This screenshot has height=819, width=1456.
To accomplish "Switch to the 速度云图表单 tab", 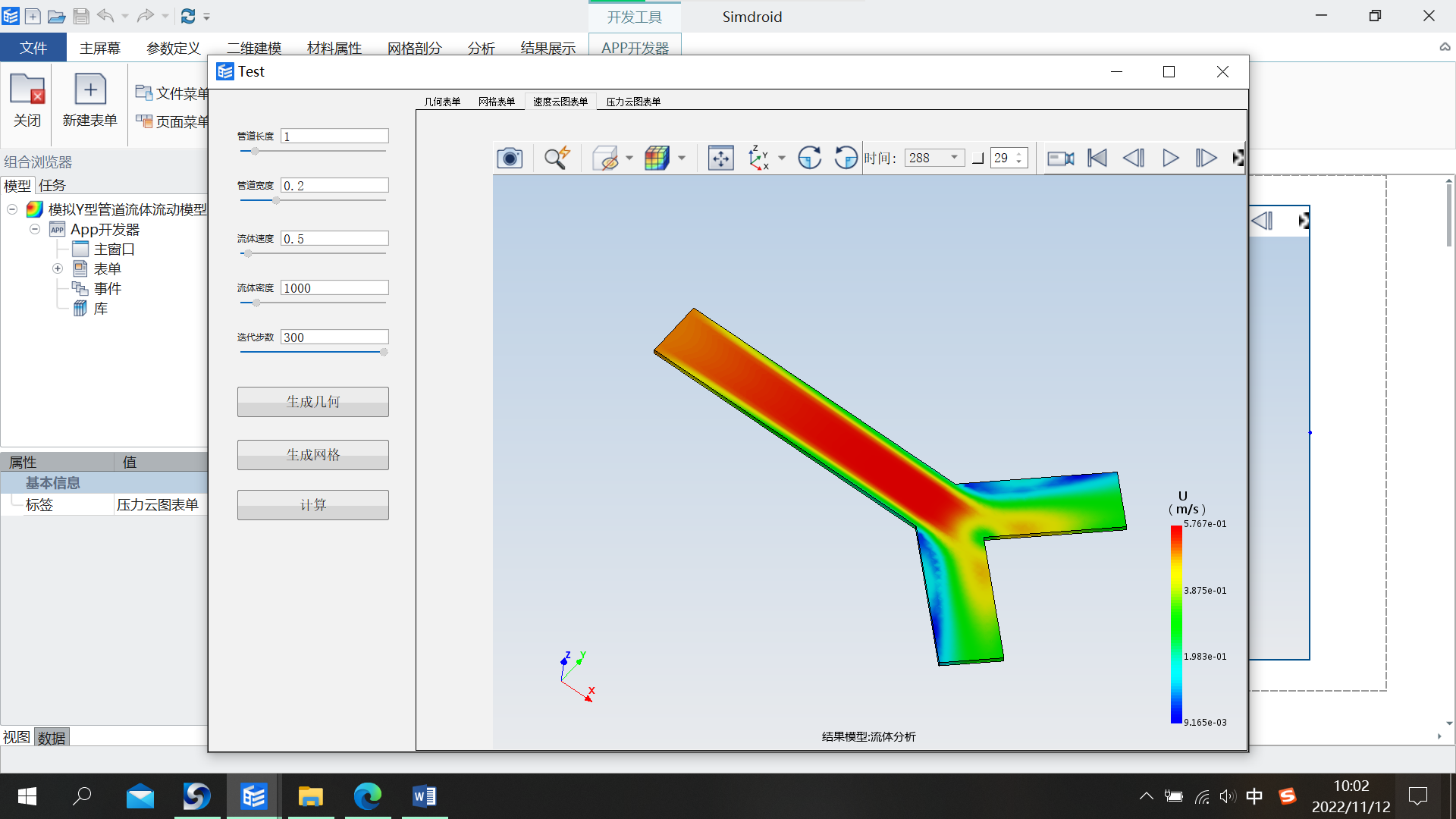I will pos(560,102).
